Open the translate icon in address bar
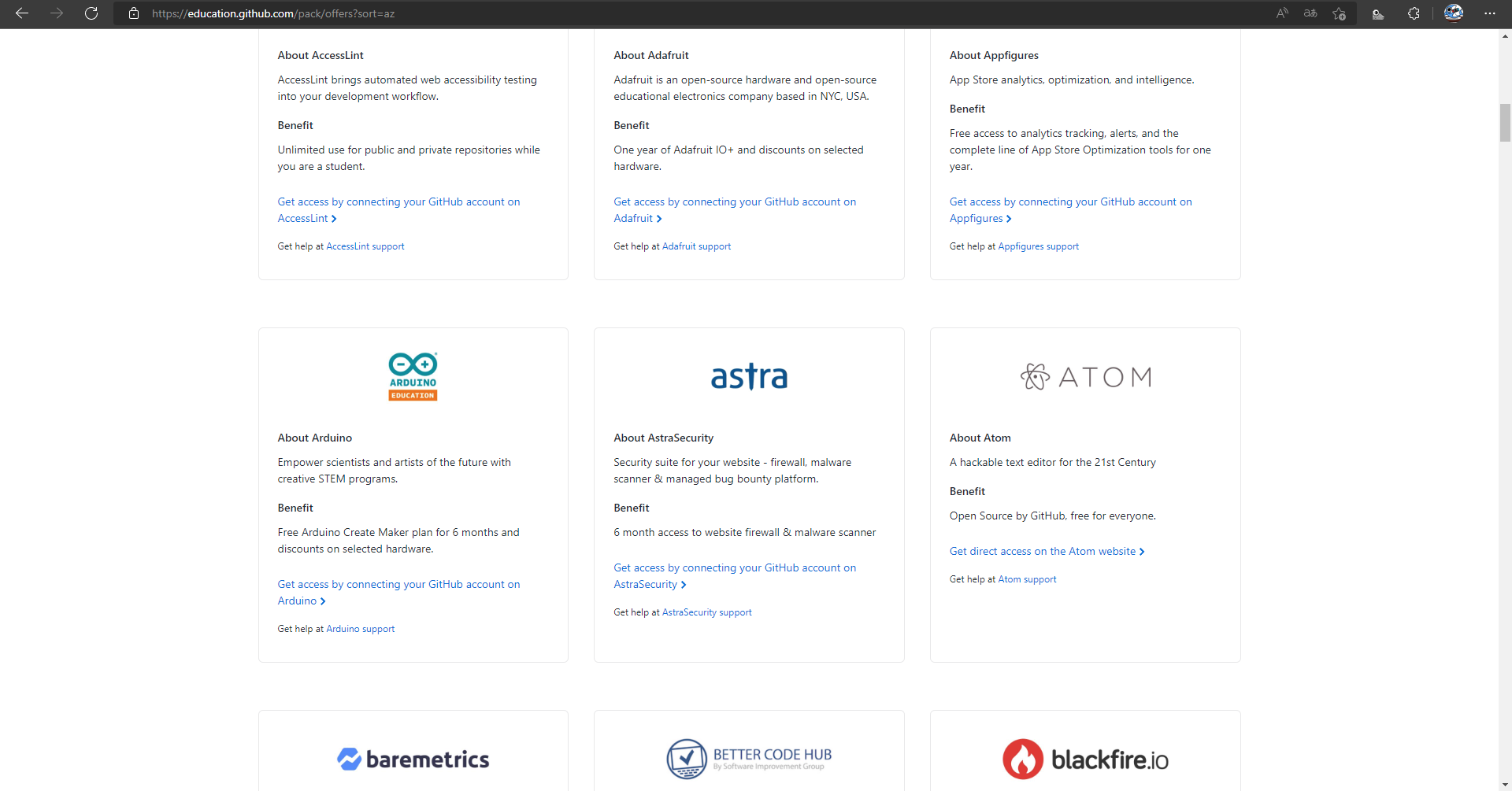 1310,13
